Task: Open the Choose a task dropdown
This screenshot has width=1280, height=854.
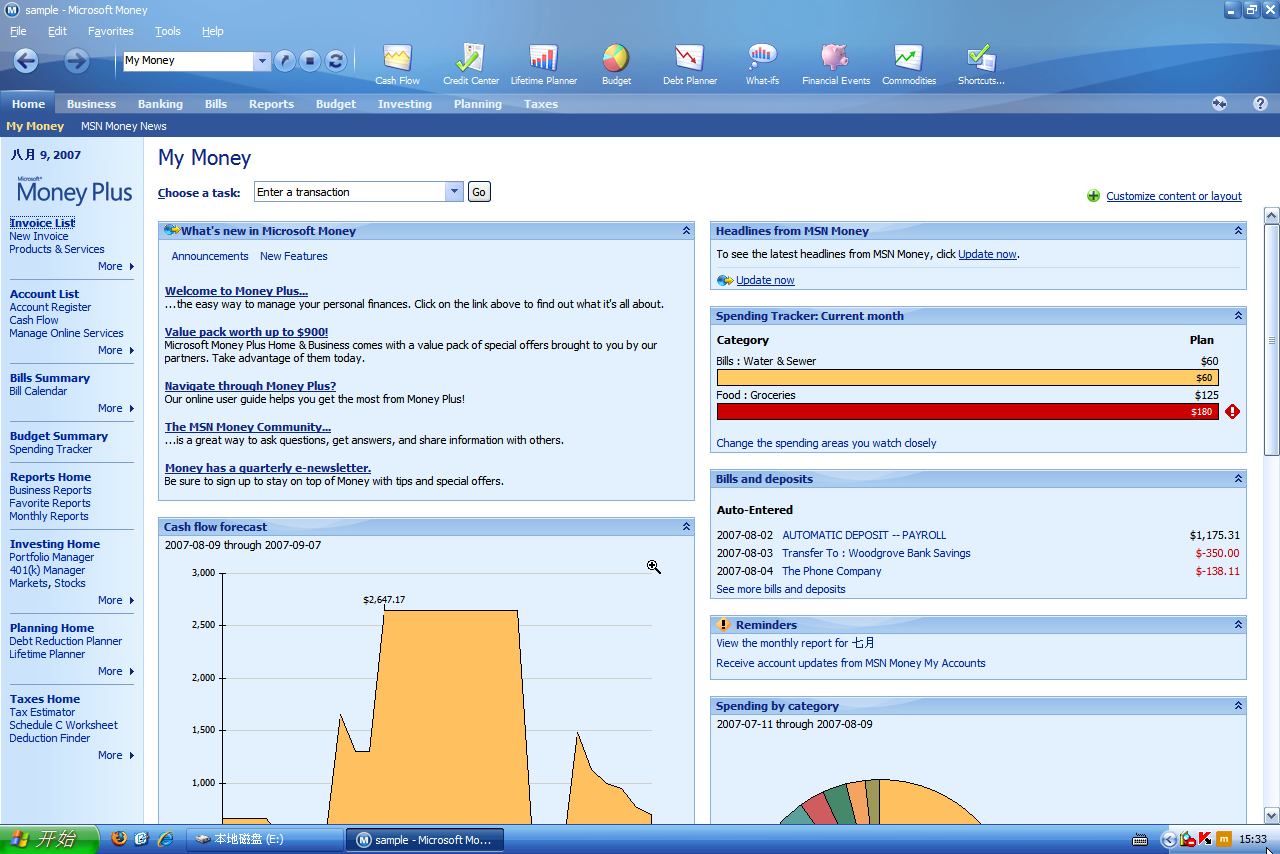Action: (454, 191)
